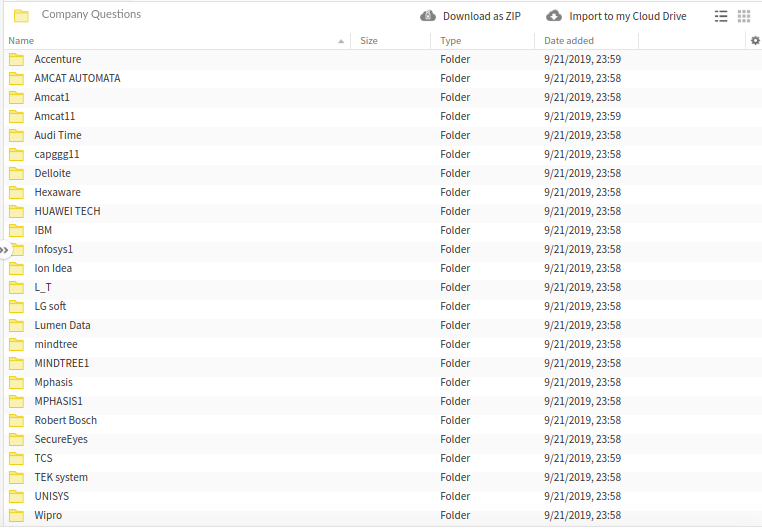762x530 pixels.
Task: Select the HUAWEI TECH folder
Action: click(x=67, y=211)
